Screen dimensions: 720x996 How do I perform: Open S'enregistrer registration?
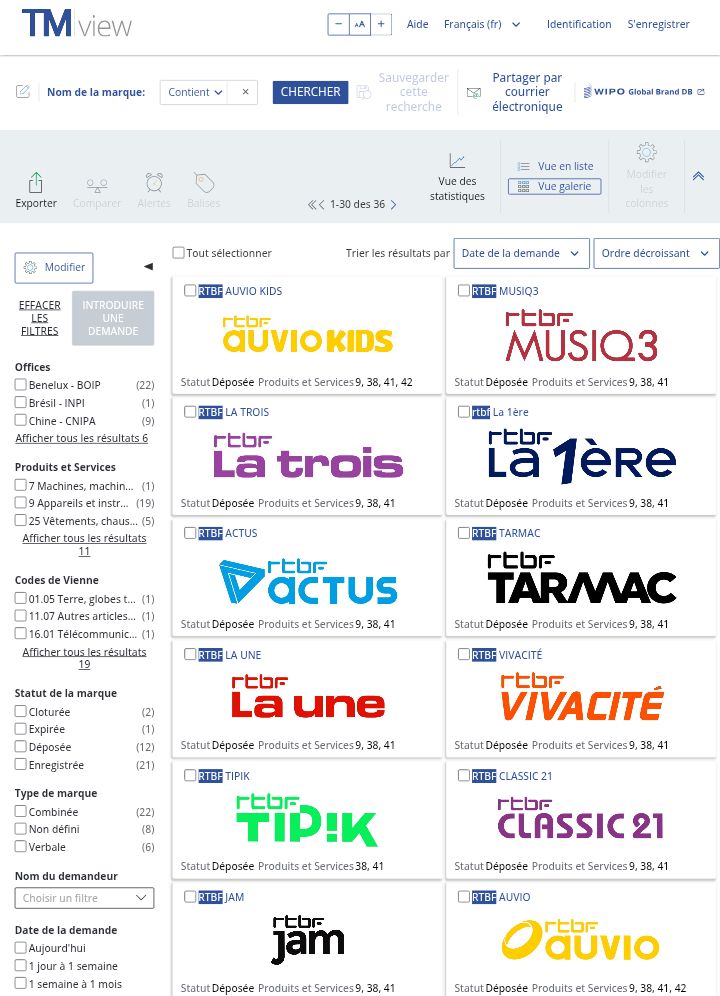click(658, 24)
